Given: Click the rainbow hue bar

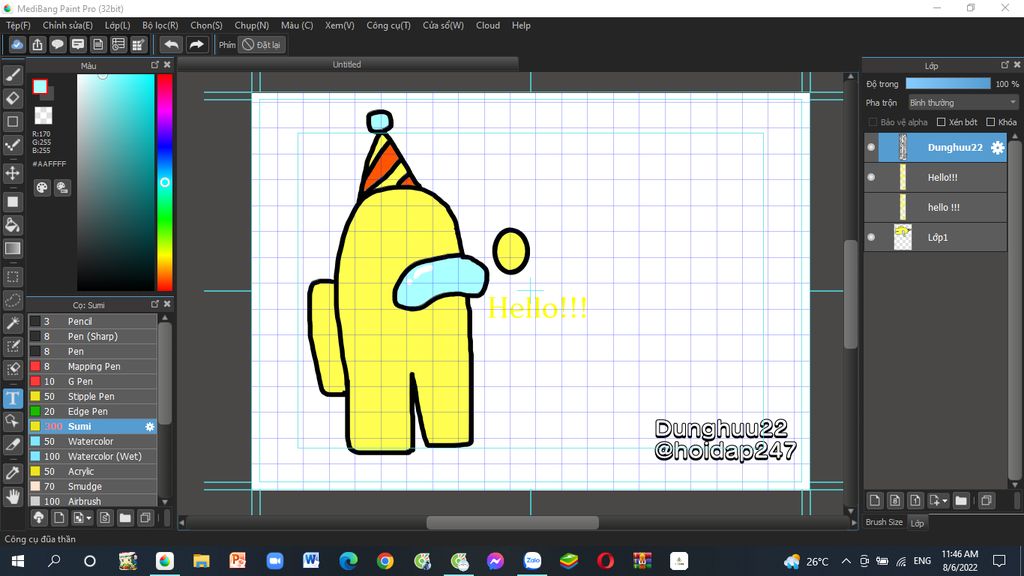Looking at the screenshot, I should (165, 182).
